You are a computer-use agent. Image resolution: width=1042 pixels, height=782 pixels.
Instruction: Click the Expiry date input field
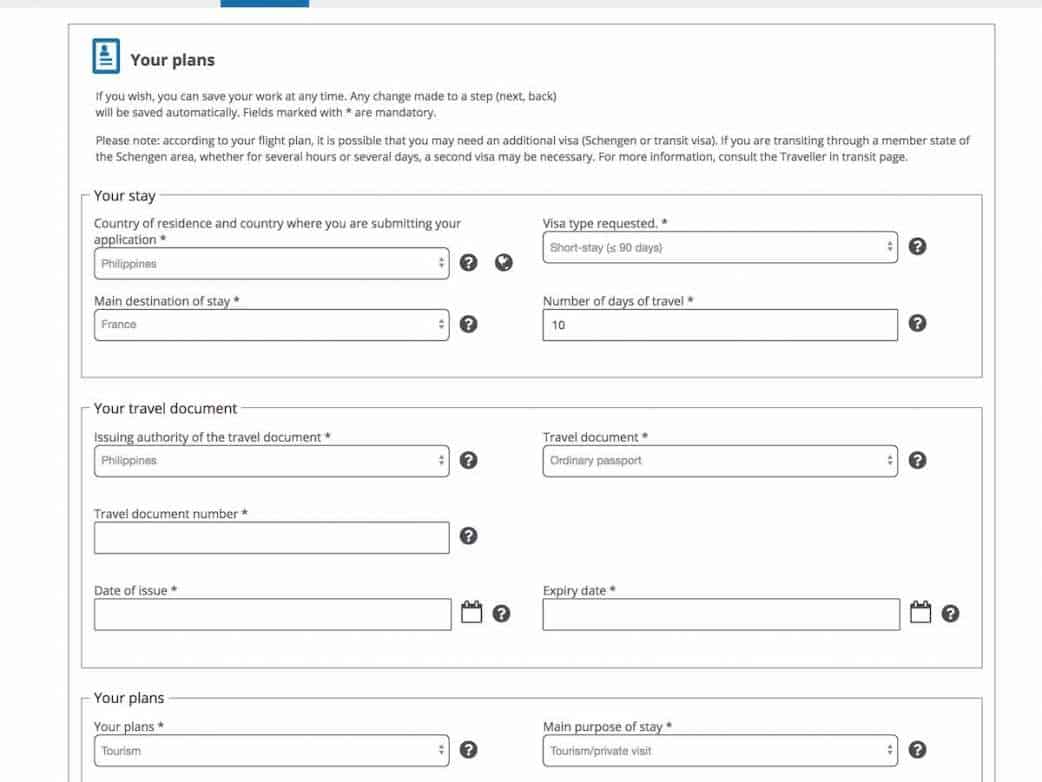click(720, 614)
